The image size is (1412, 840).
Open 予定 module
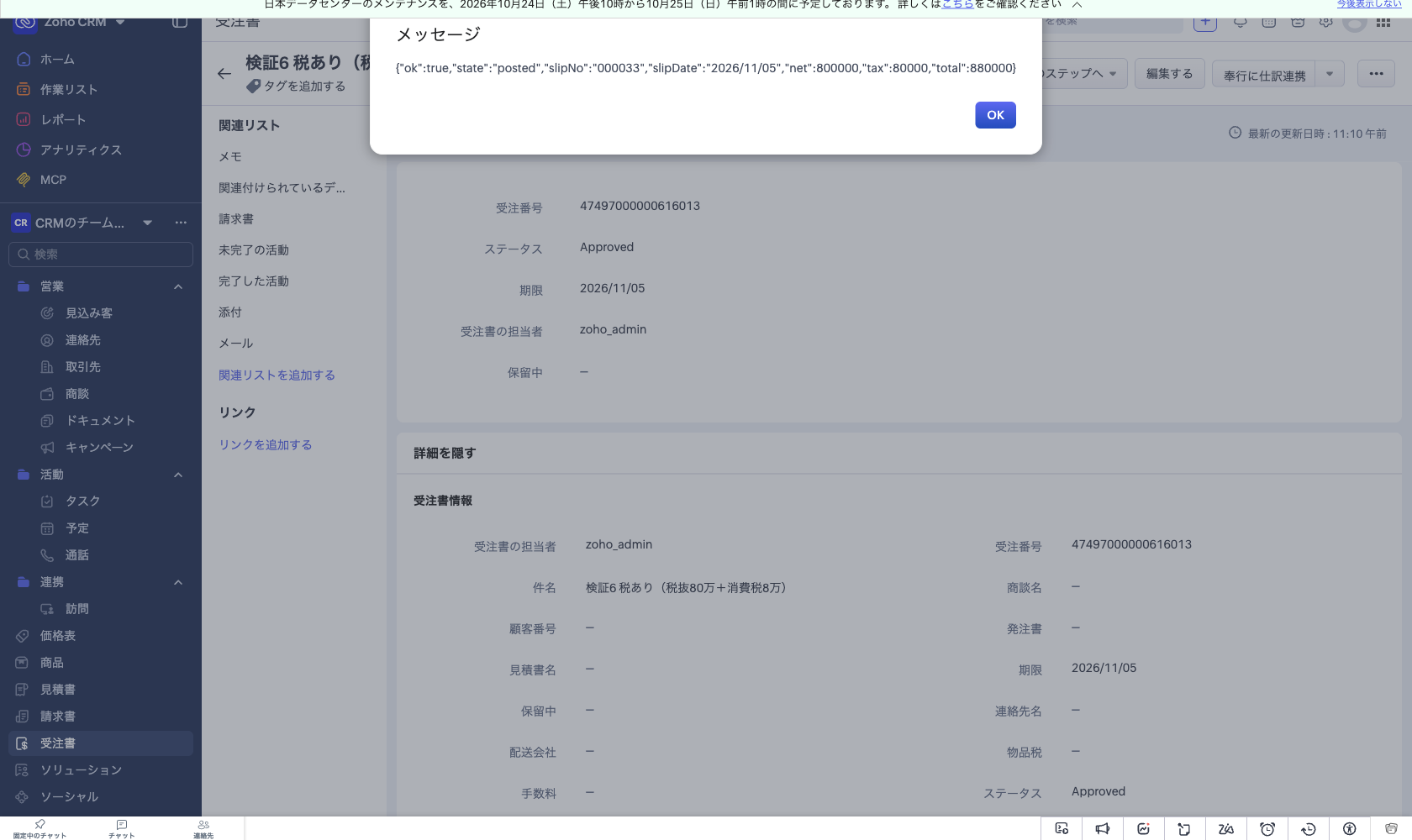[x=101, y=528]
